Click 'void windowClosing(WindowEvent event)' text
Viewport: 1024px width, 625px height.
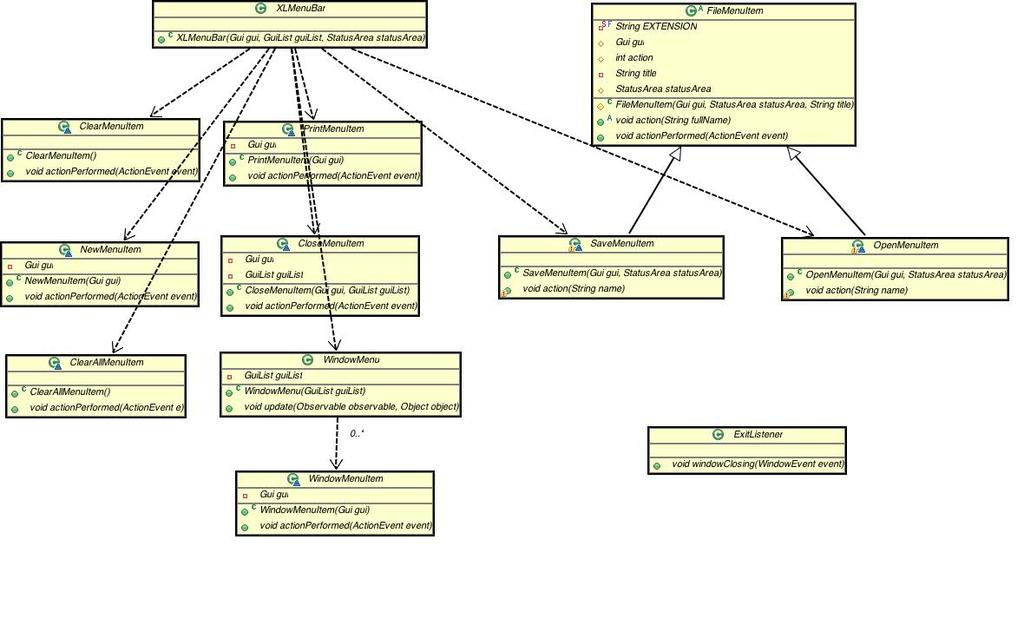(758, 464)
